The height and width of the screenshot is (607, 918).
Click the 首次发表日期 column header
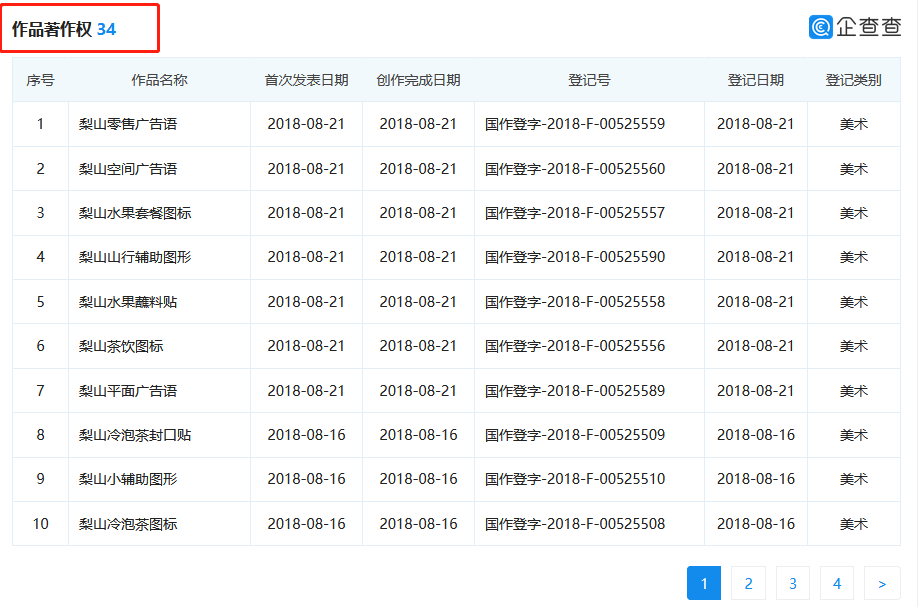tap(306, 80)
